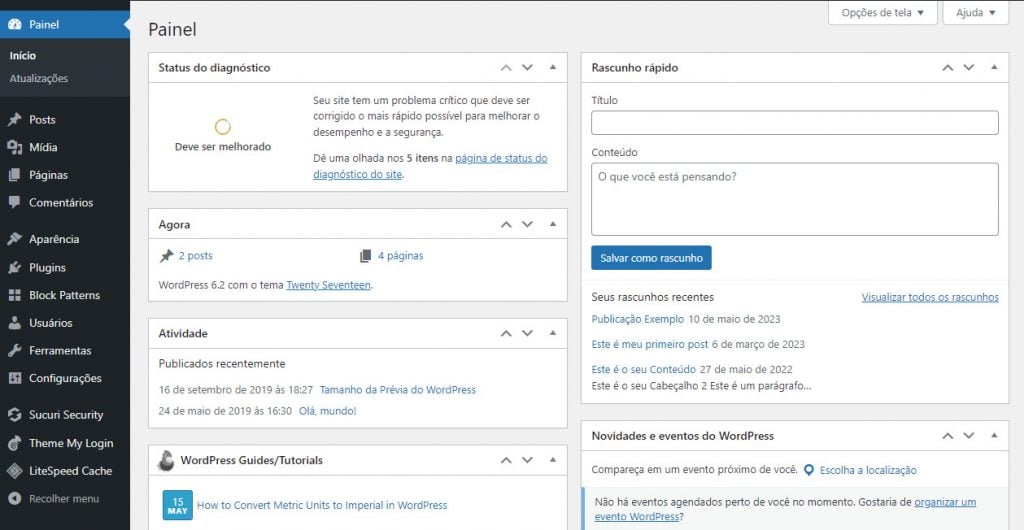Click Visualizar todos os rascunhos link
The image size is (1024, 530).
[930, 297]
